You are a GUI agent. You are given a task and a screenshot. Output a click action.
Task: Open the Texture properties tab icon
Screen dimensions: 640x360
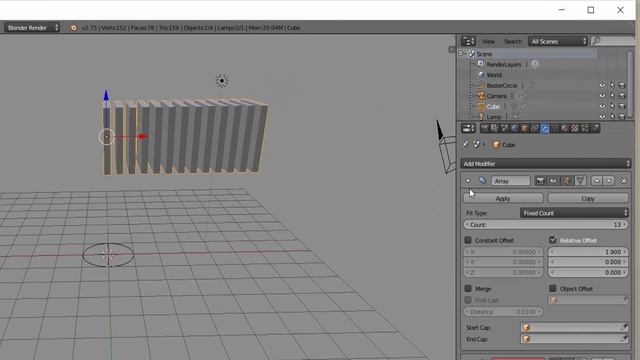[575, 129]
